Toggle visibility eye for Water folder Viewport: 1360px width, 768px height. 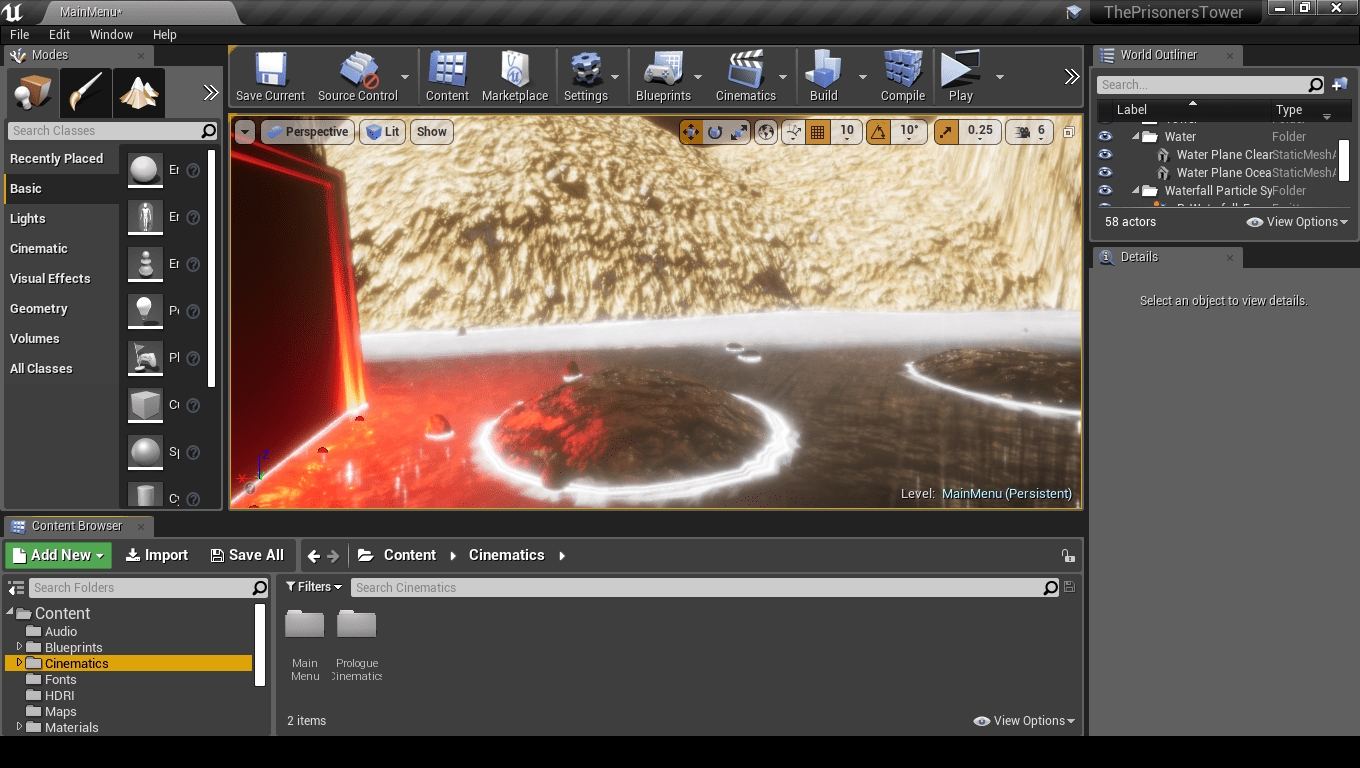coord(1105,137)
